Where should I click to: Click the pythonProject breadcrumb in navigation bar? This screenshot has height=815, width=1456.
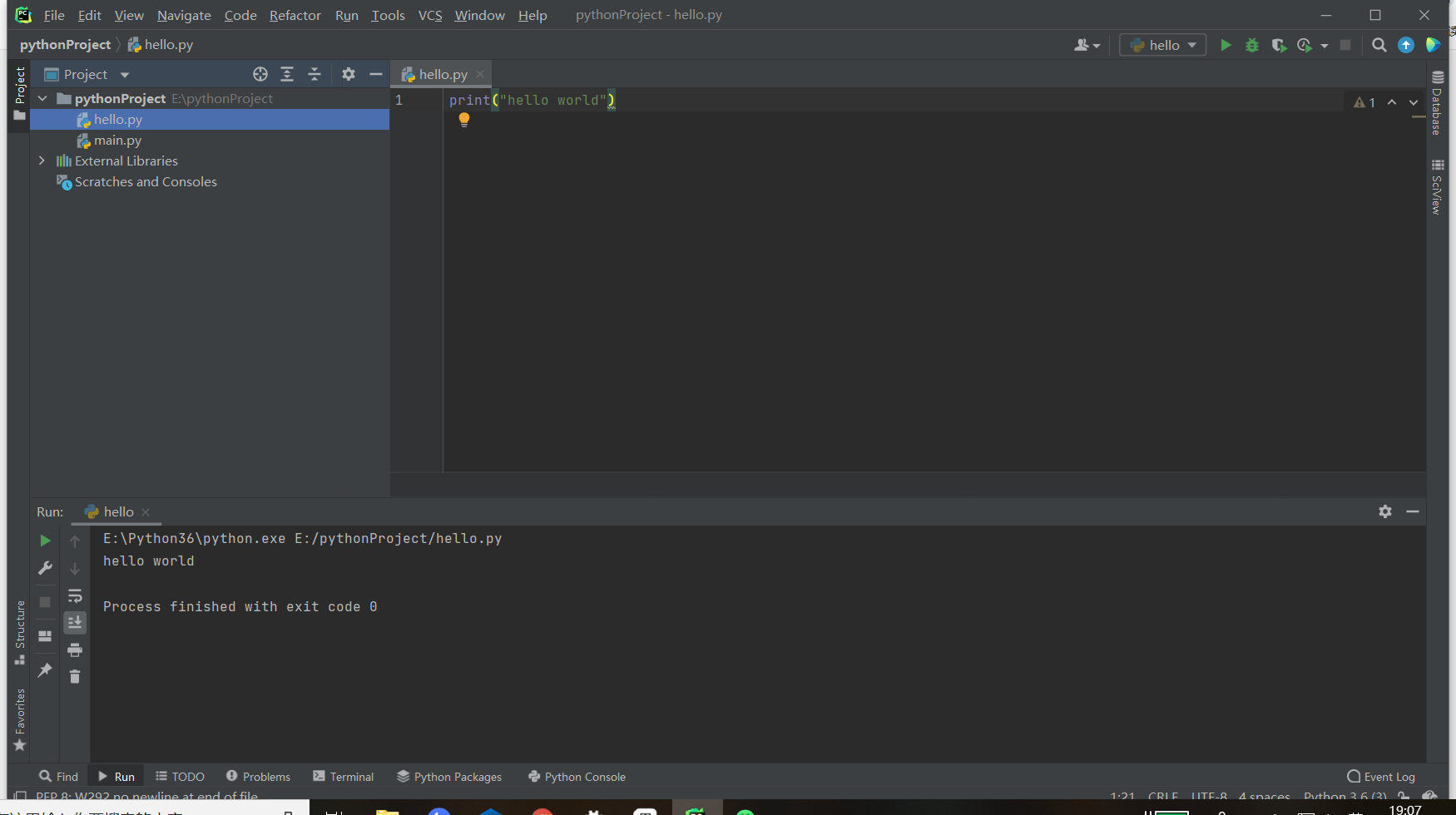pyautogui.click(x=65, y=45)
